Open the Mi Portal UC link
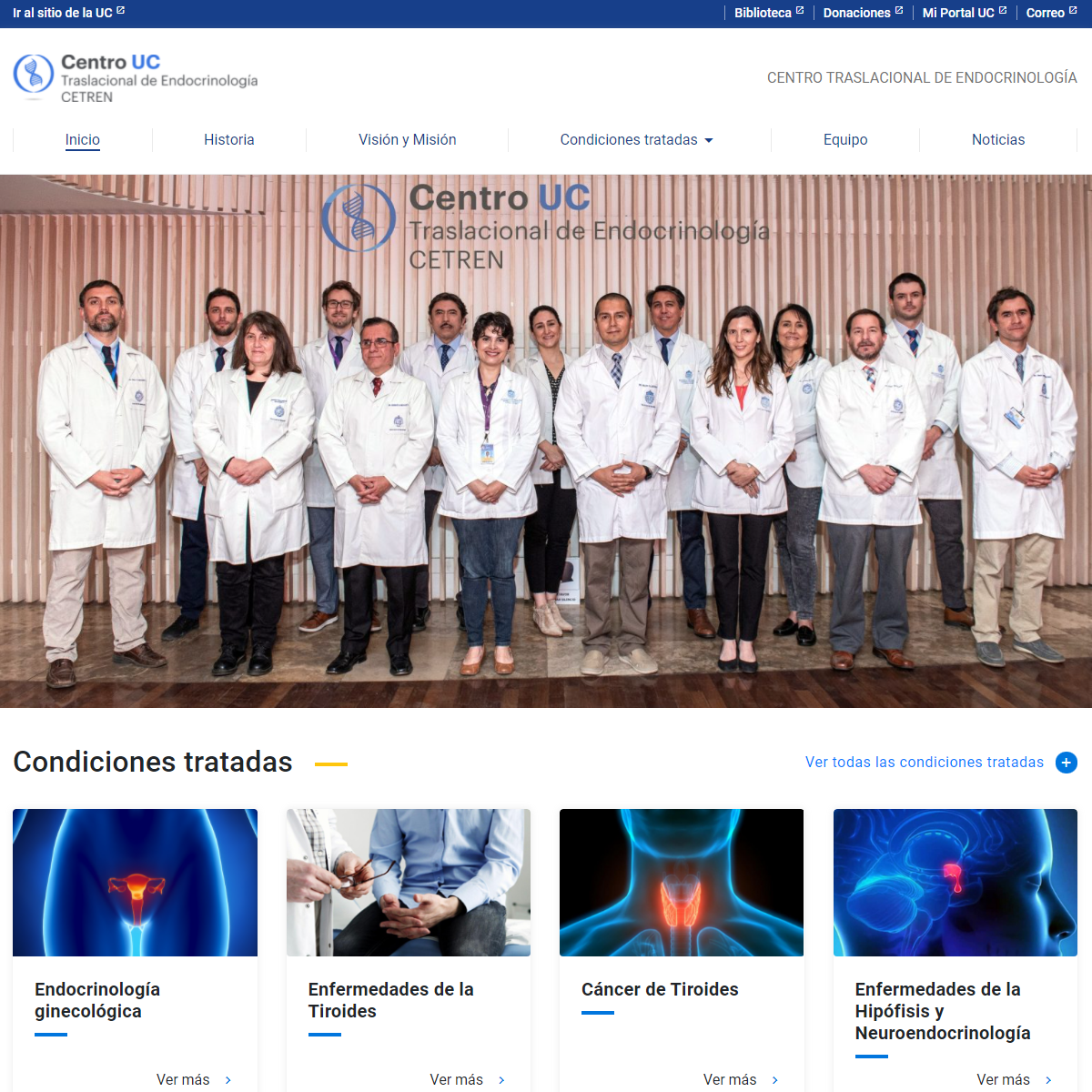The width and height of the screenshot is (1092, 1092). [958, 13]
